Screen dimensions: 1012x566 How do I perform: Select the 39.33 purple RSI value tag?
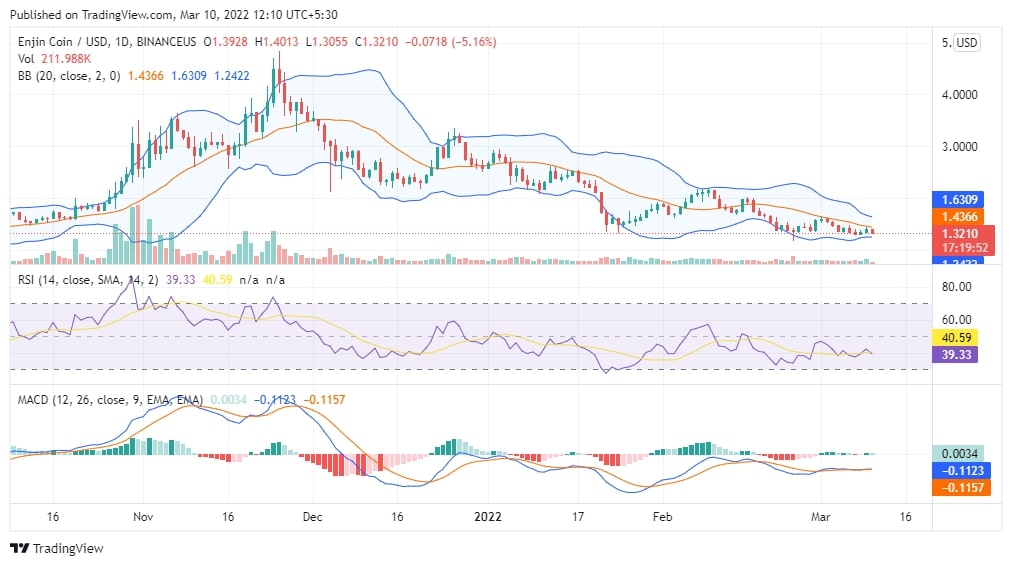[956, 354]
